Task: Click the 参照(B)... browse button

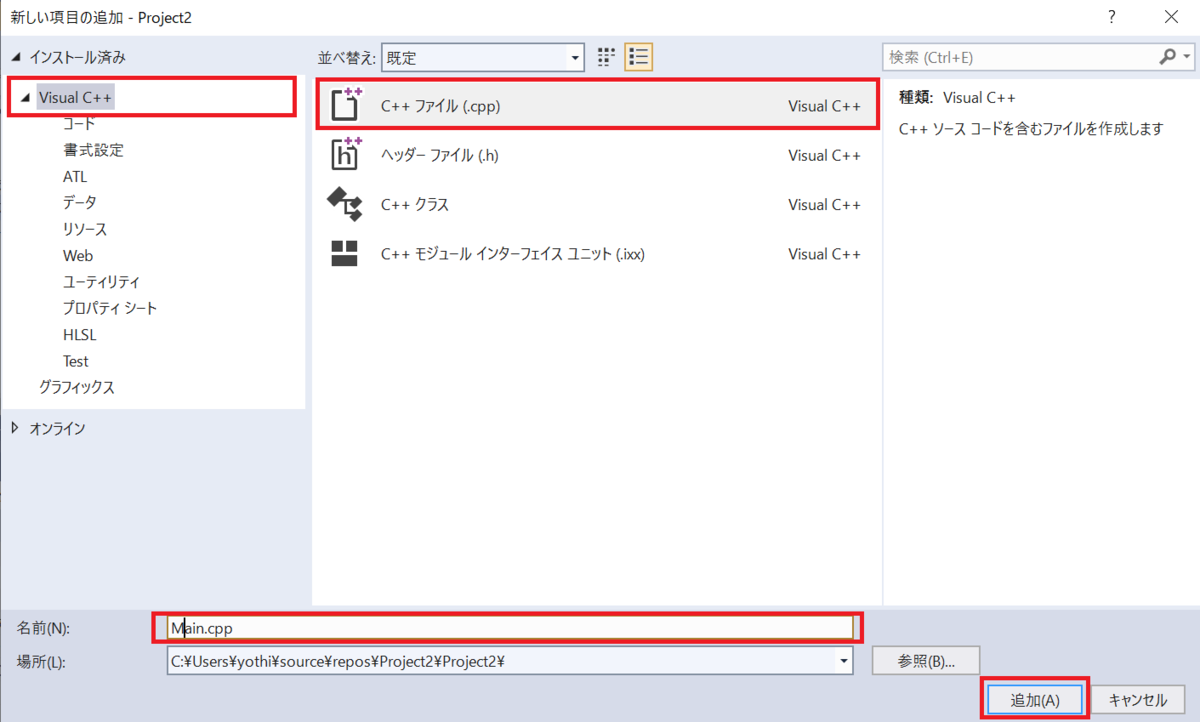Action: click(x=926, y=660)
